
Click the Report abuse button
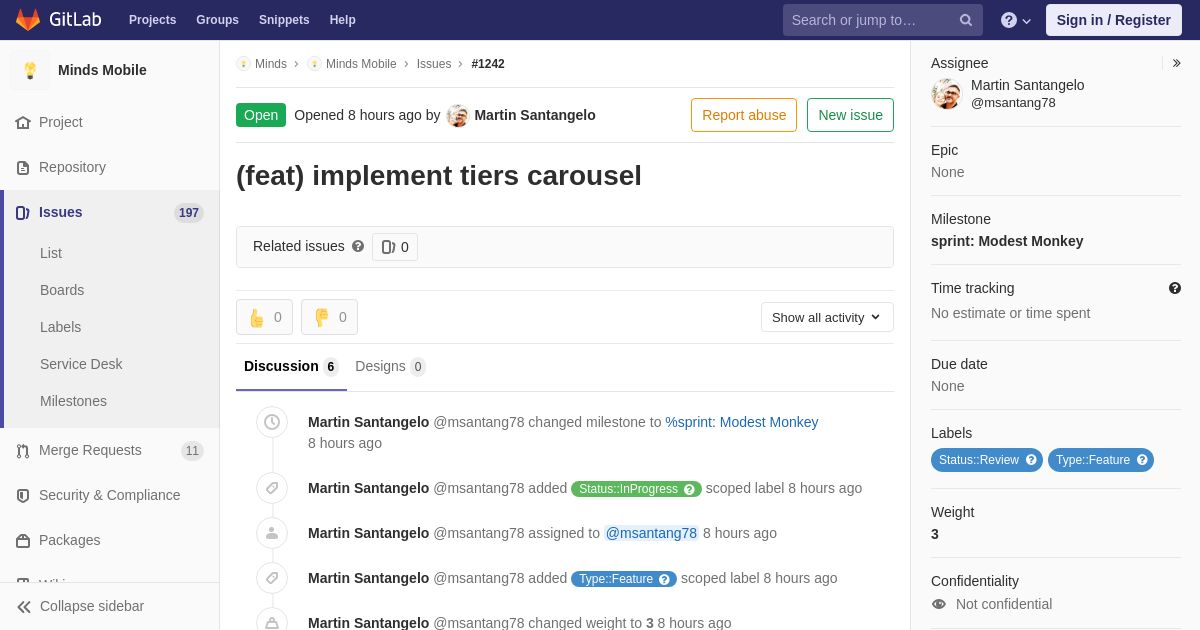[744, 115]
